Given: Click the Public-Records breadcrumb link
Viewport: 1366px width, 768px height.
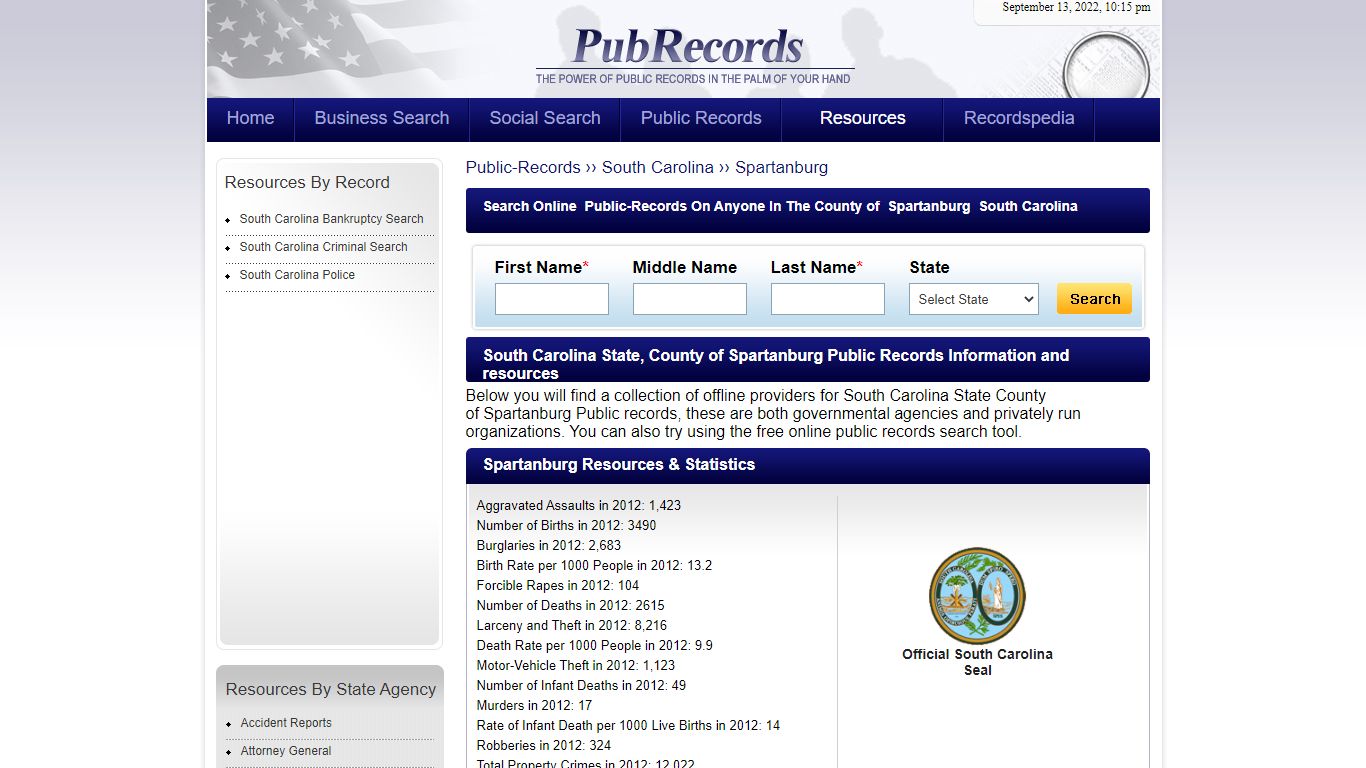Looking at the screenshot, I should click(x=523, y=167).
